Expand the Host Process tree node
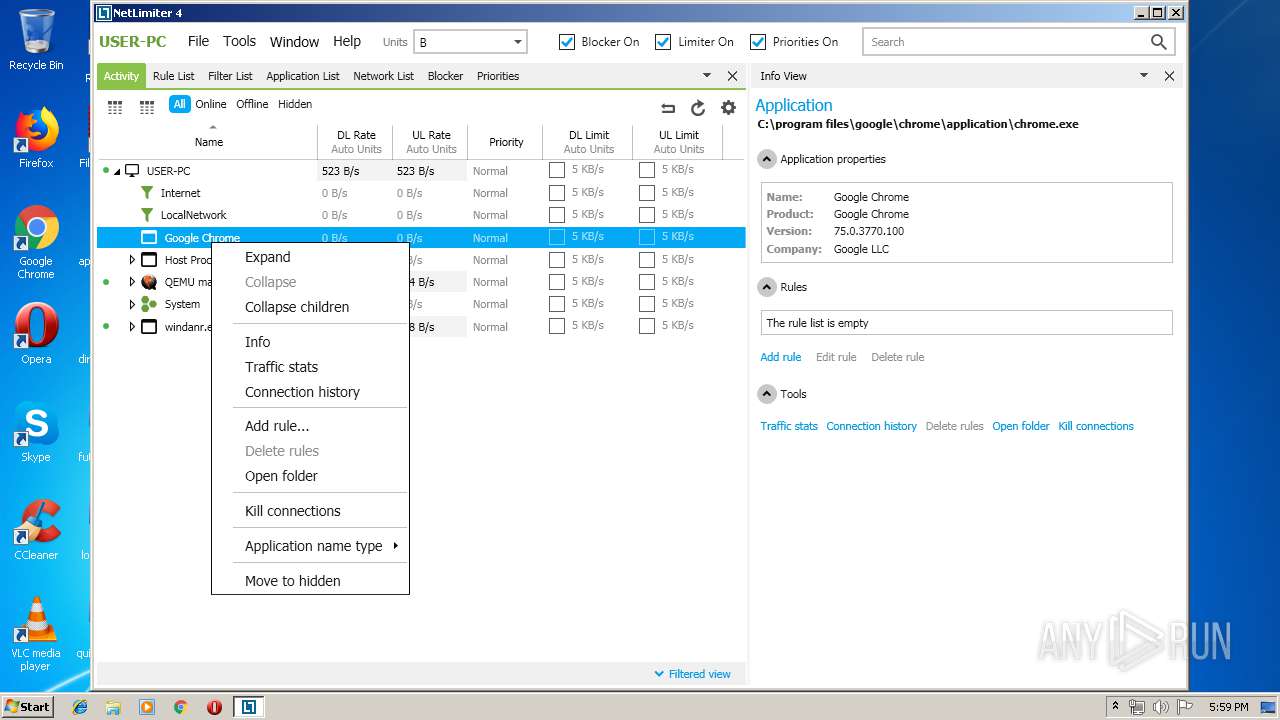 pos(132,260)
